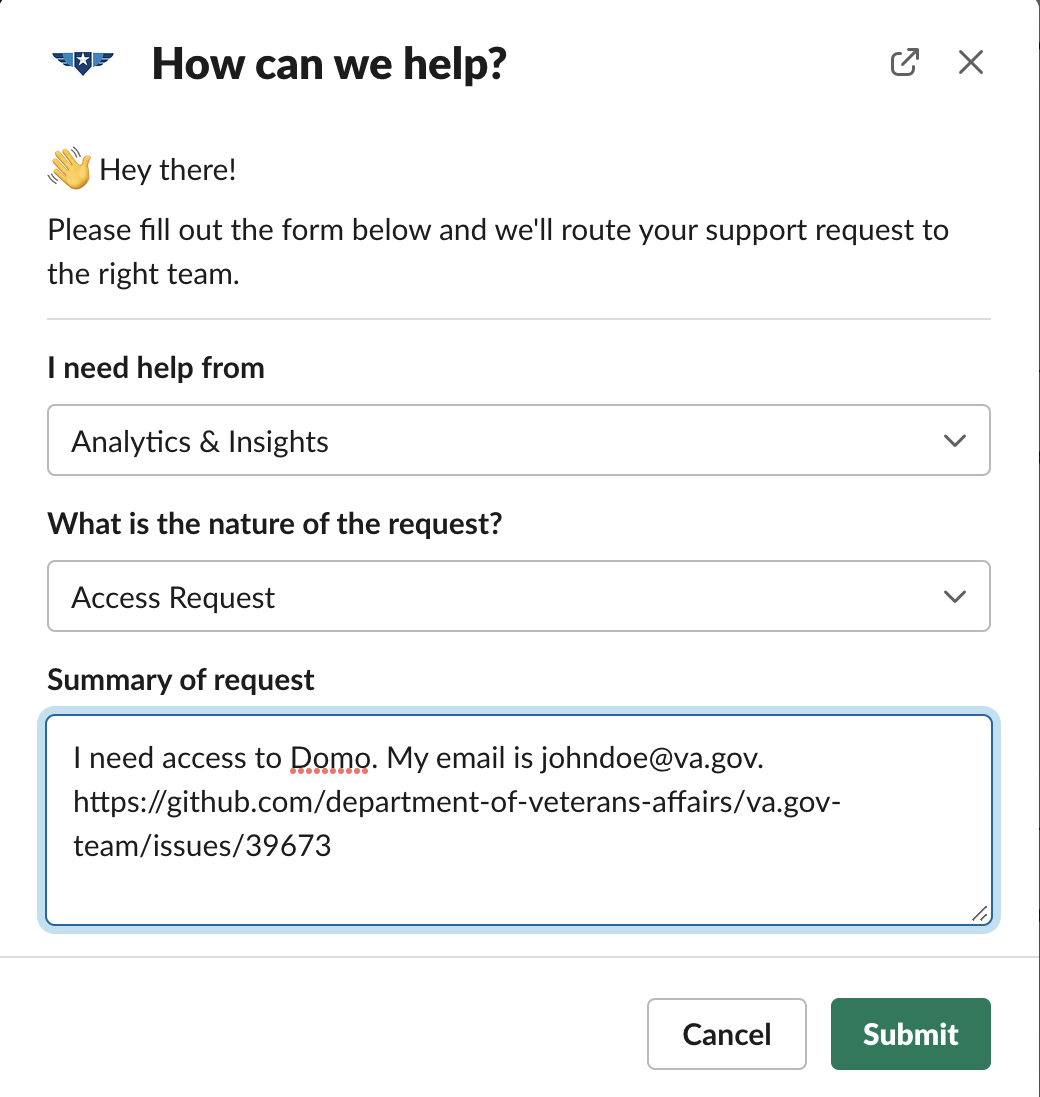This screenshot has height=1097, width=1040.
Task: Click the GitHub issue link in the summary
Action: point(456,802)
